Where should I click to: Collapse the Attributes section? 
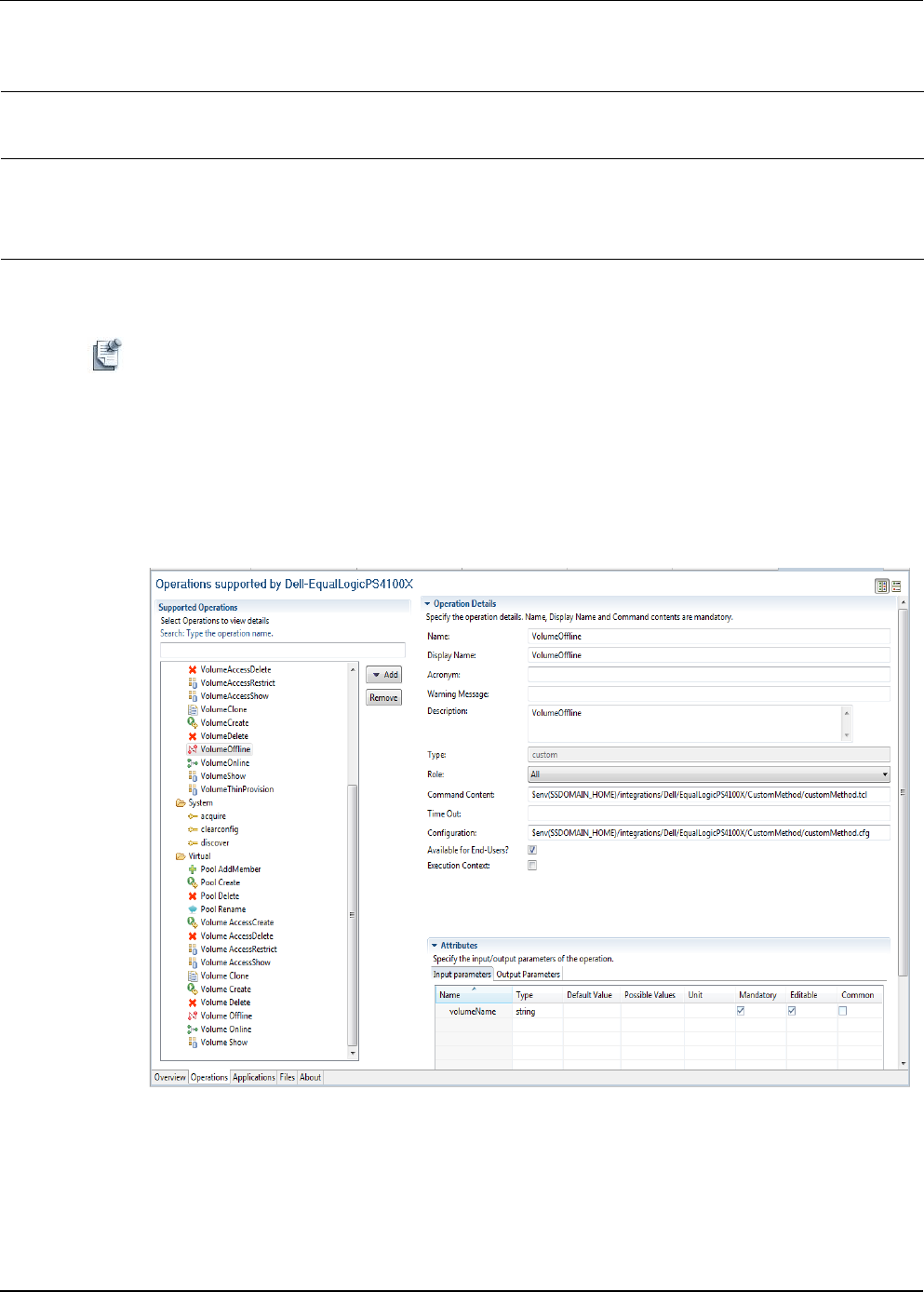(x=434, y=946)
